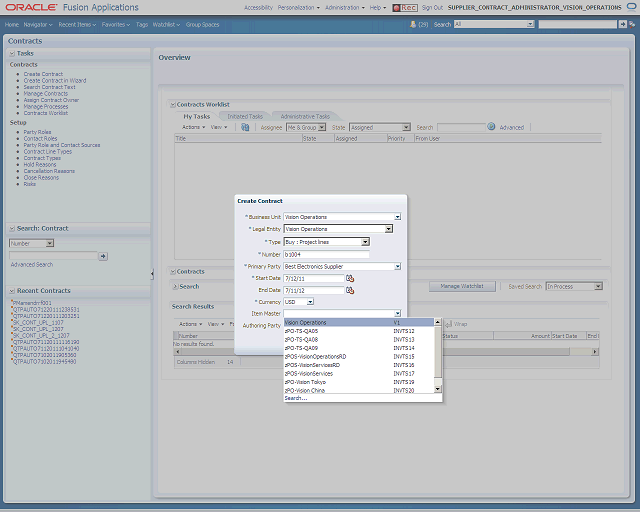Click the results table horizontal scrollbar
Image resolution: width=640 pixels, height=512 pixels.
click(x=386, y=352)
